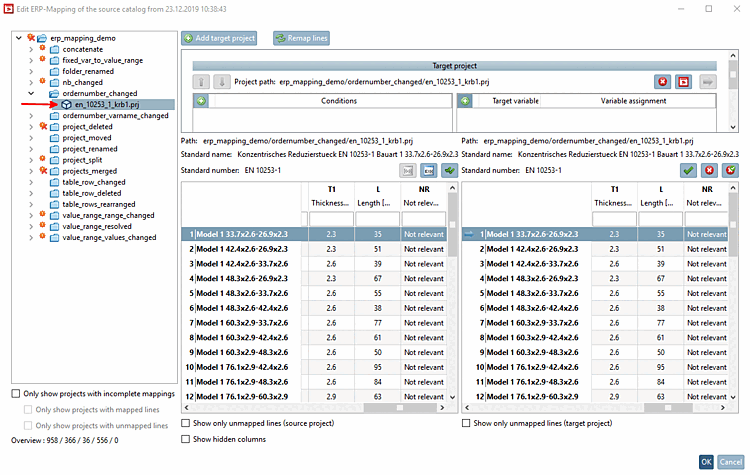Image resolution: width=750 pixels, height=475 pixels.
Task: Click the green plus icon beside Target variable
Action: 465,101
